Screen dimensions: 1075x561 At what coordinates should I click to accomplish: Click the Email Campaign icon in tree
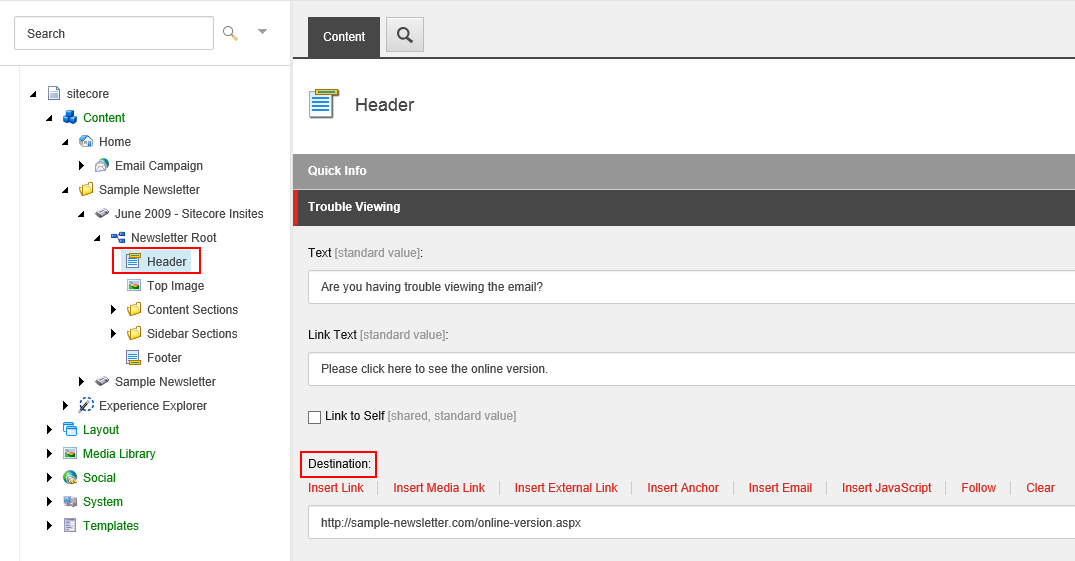[x=102, y=166]
